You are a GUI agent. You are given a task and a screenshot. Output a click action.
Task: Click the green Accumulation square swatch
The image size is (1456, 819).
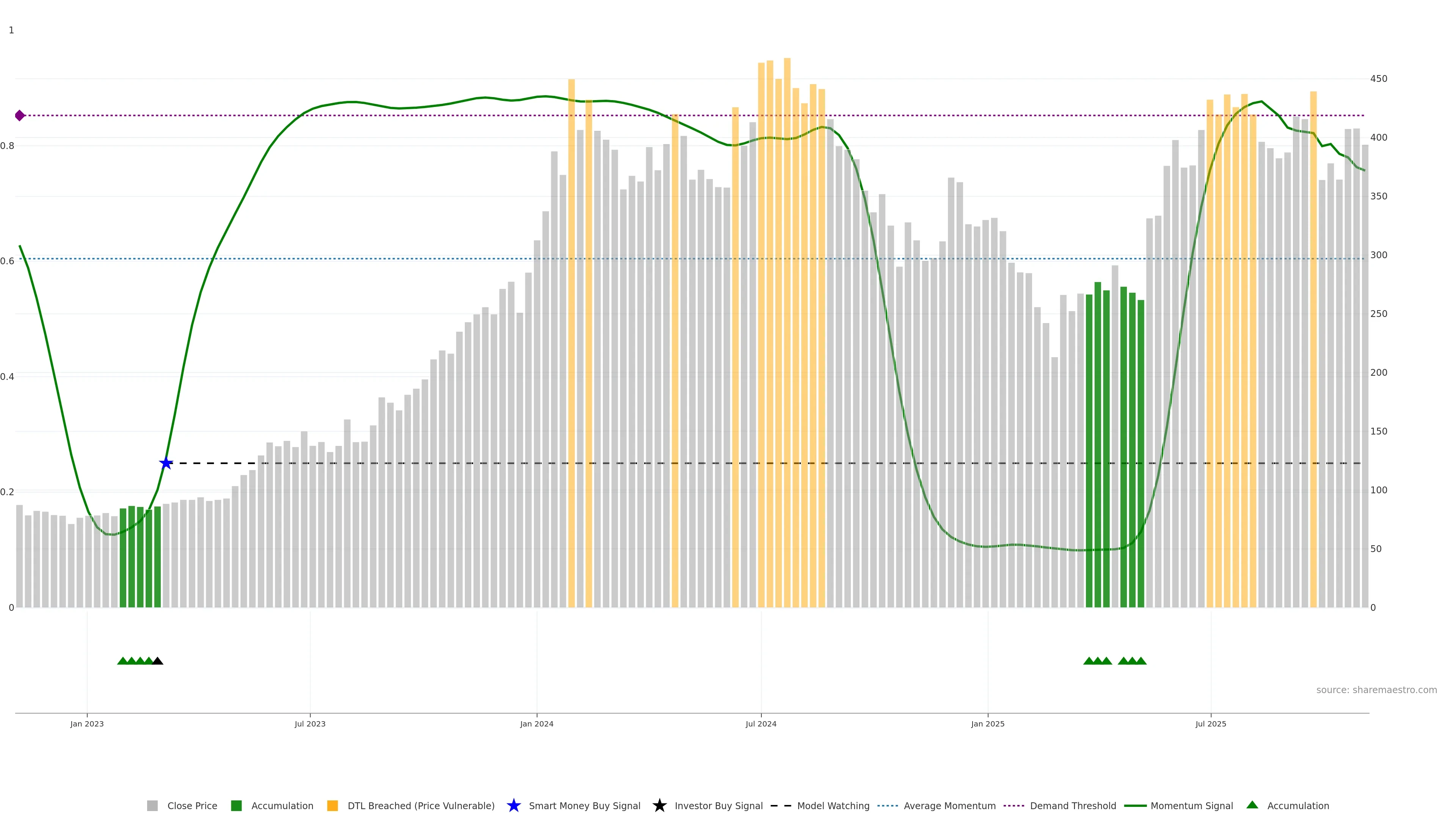(x=236, y=805)
